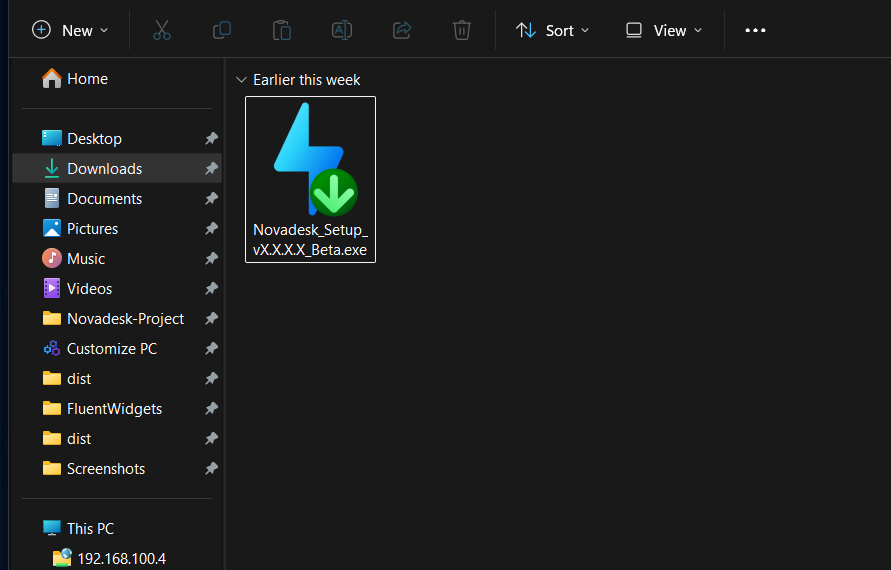Click the Rename icon in toolbar

coord(342,30)
